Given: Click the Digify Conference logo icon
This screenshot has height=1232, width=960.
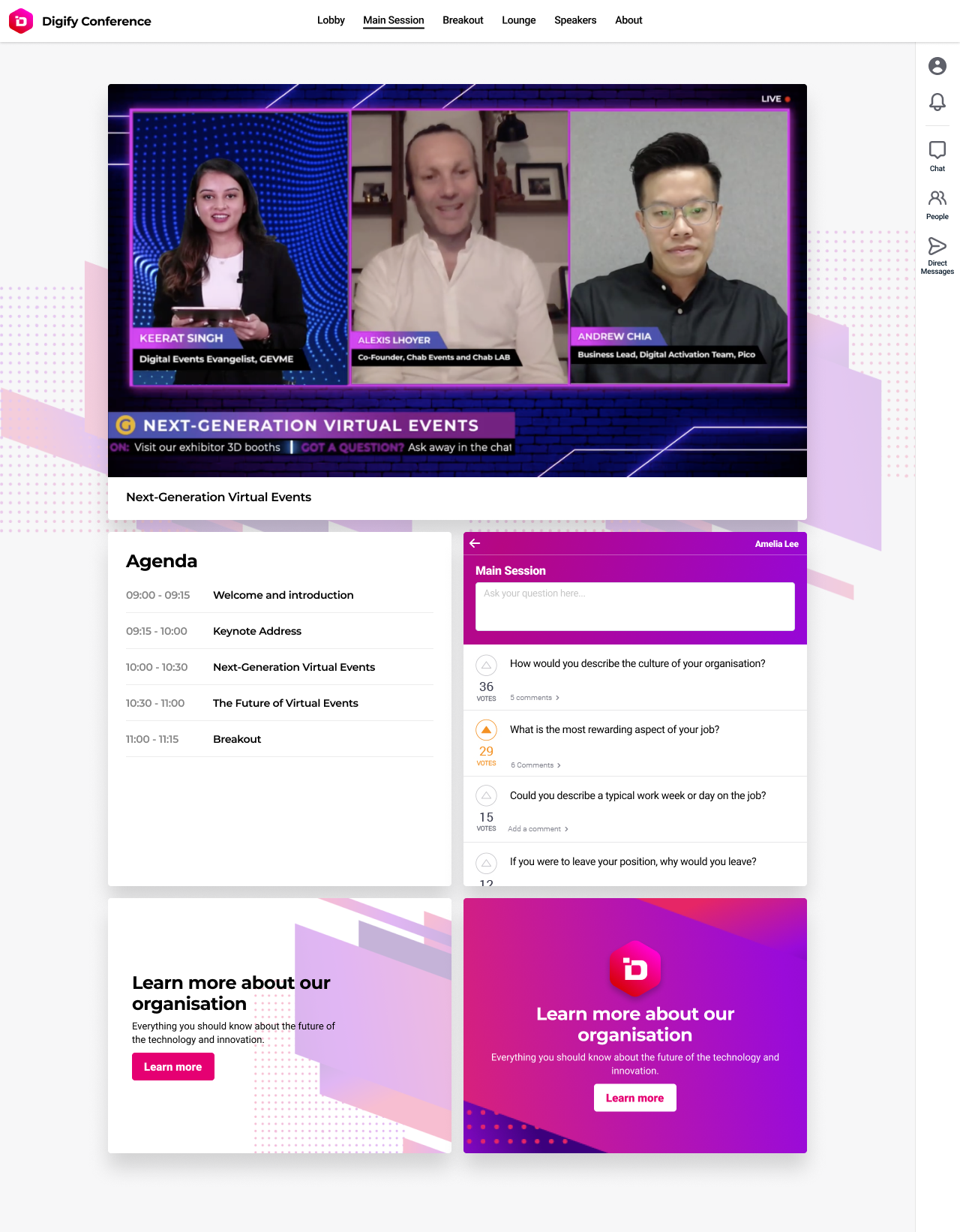Looking at the screenshot, I should coord(21,21).
